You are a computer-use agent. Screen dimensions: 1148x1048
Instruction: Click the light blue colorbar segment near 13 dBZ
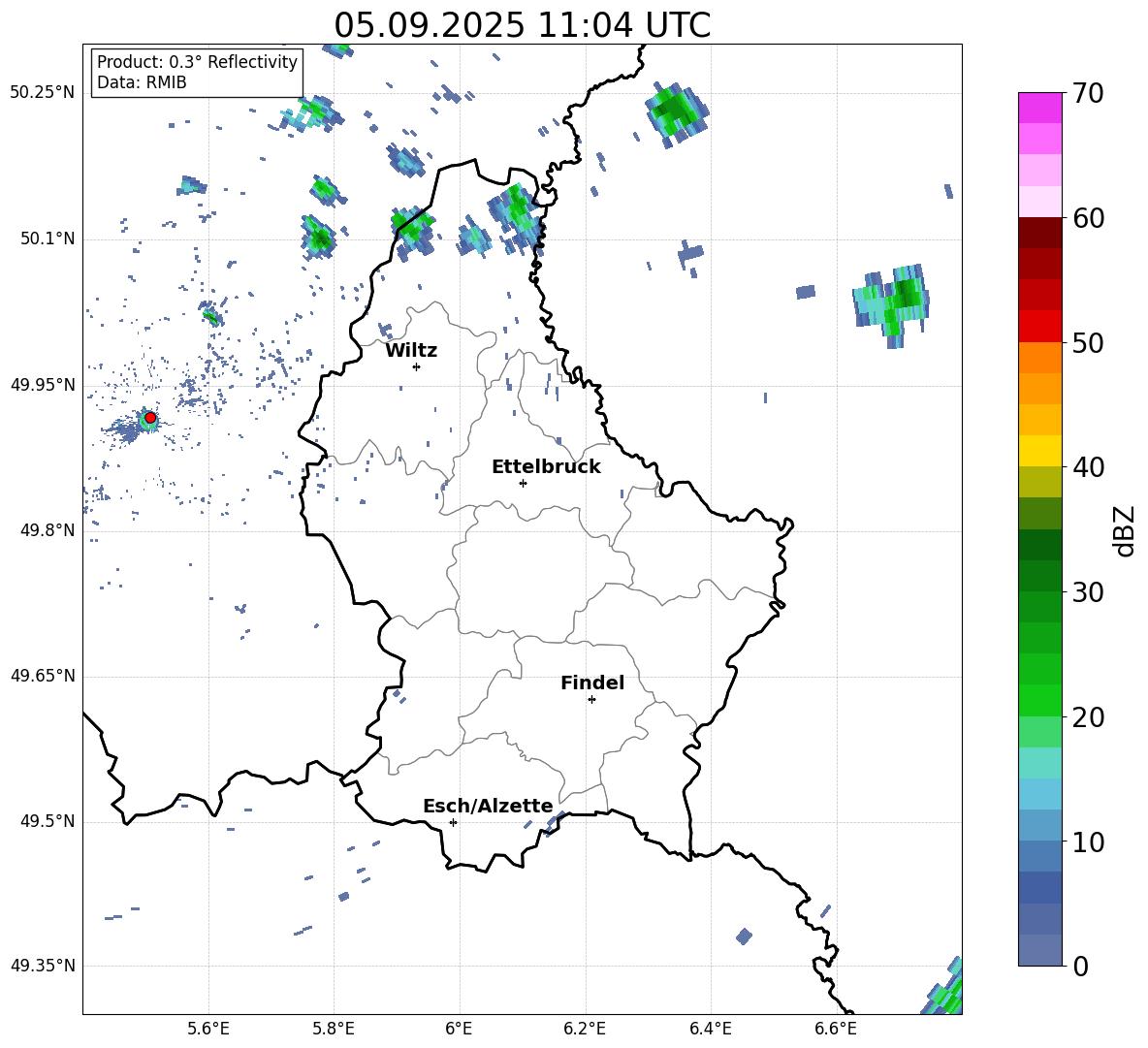tap(1039, 794)
